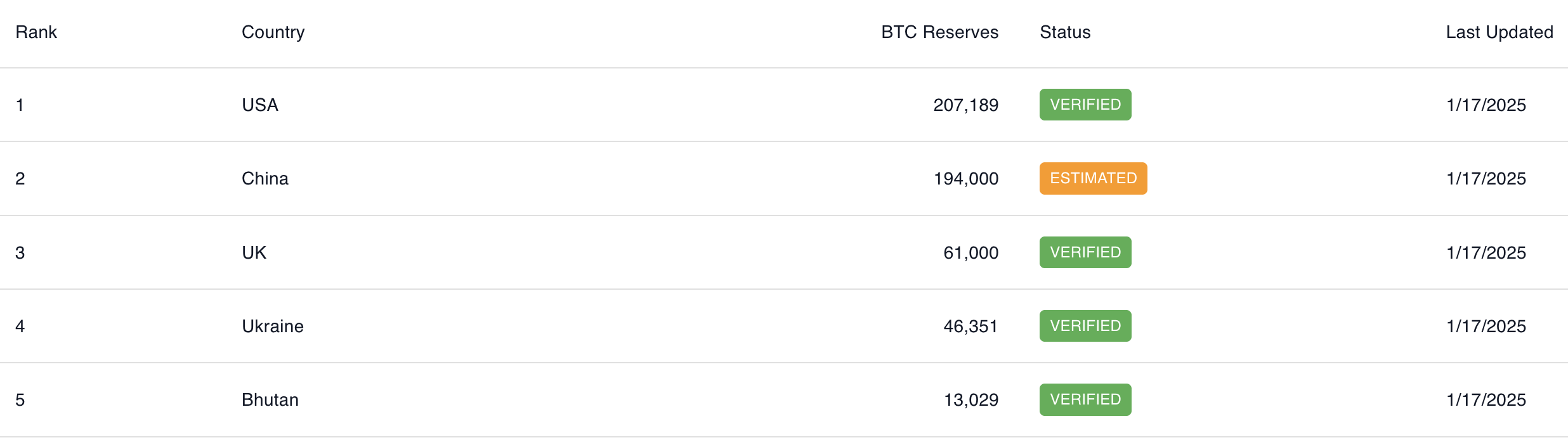Screen dimensions: 1568x440
Task: Select the USA country cell
Action: (x=260, y=105)
